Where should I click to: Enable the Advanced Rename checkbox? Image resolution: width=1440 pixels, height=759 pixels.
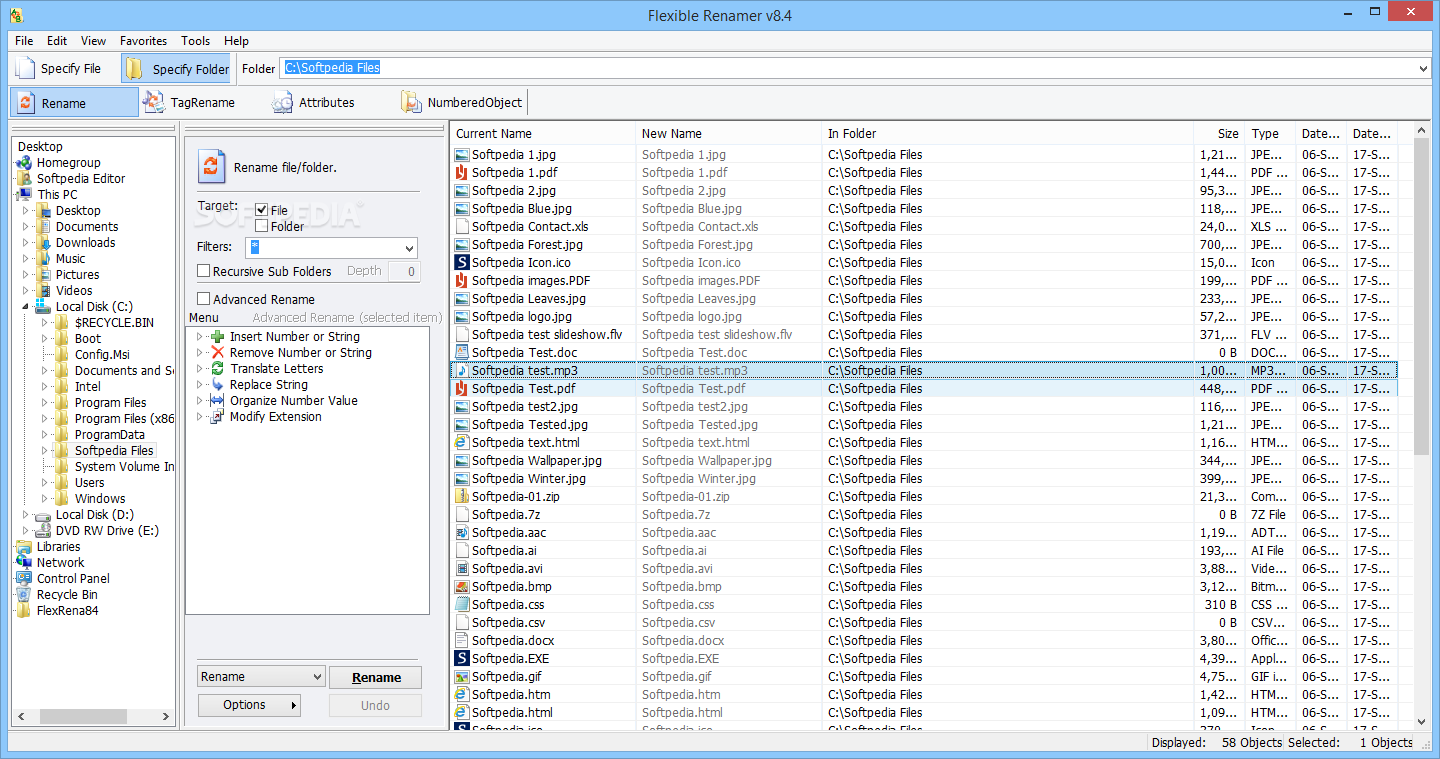pos(204,299)
